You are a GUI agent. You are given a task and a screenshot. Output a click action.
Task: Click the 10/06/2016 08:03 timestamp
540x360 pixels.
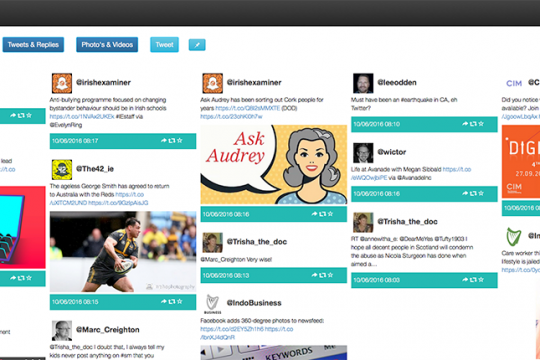click(x=376, y=280)
